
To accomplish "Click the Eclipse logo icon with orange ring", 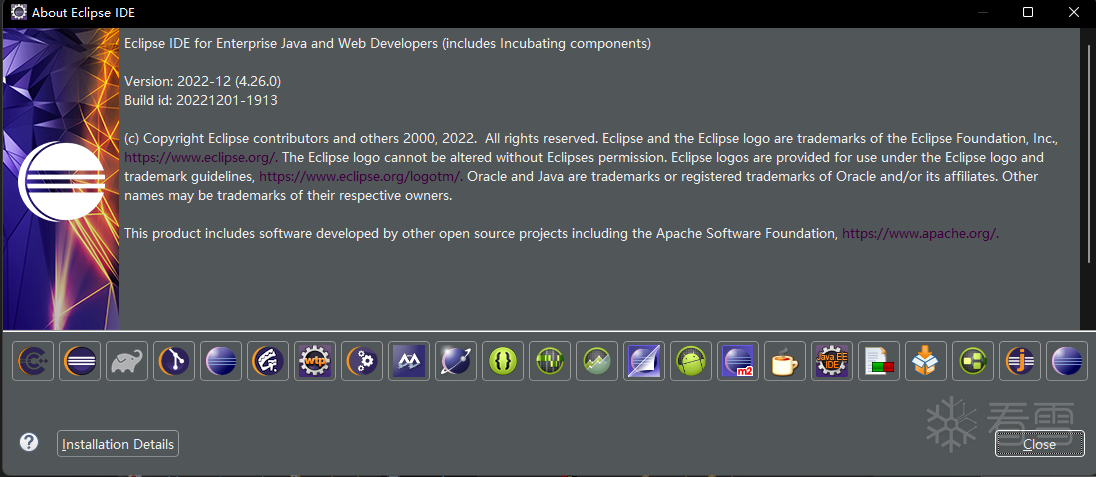I will tap(80, 361).
